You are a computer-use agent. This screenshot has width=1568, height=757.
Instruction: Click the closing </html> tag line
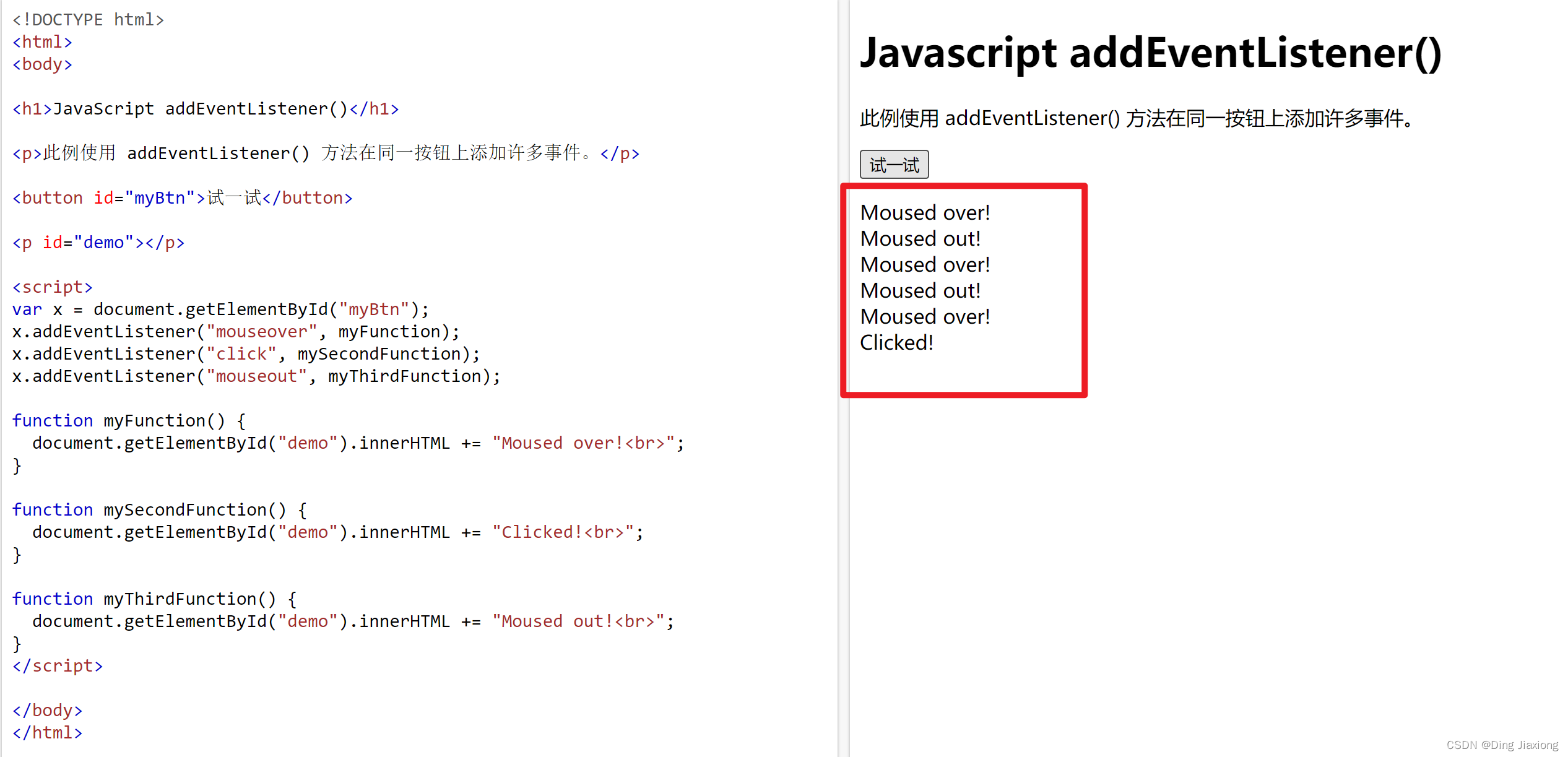click(x=48, y=733)
